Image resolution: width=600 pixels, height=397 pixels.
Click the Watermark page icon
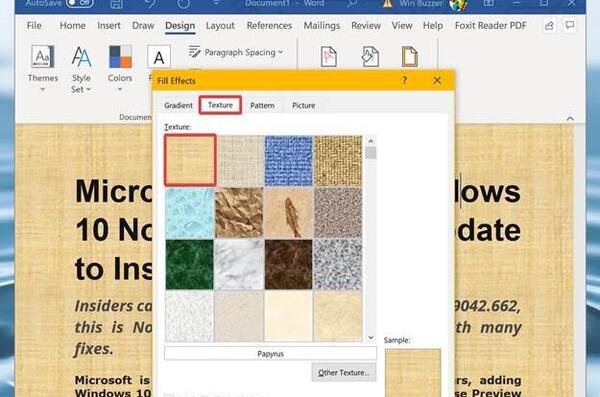pyautogui.click(x=328, y=57)
